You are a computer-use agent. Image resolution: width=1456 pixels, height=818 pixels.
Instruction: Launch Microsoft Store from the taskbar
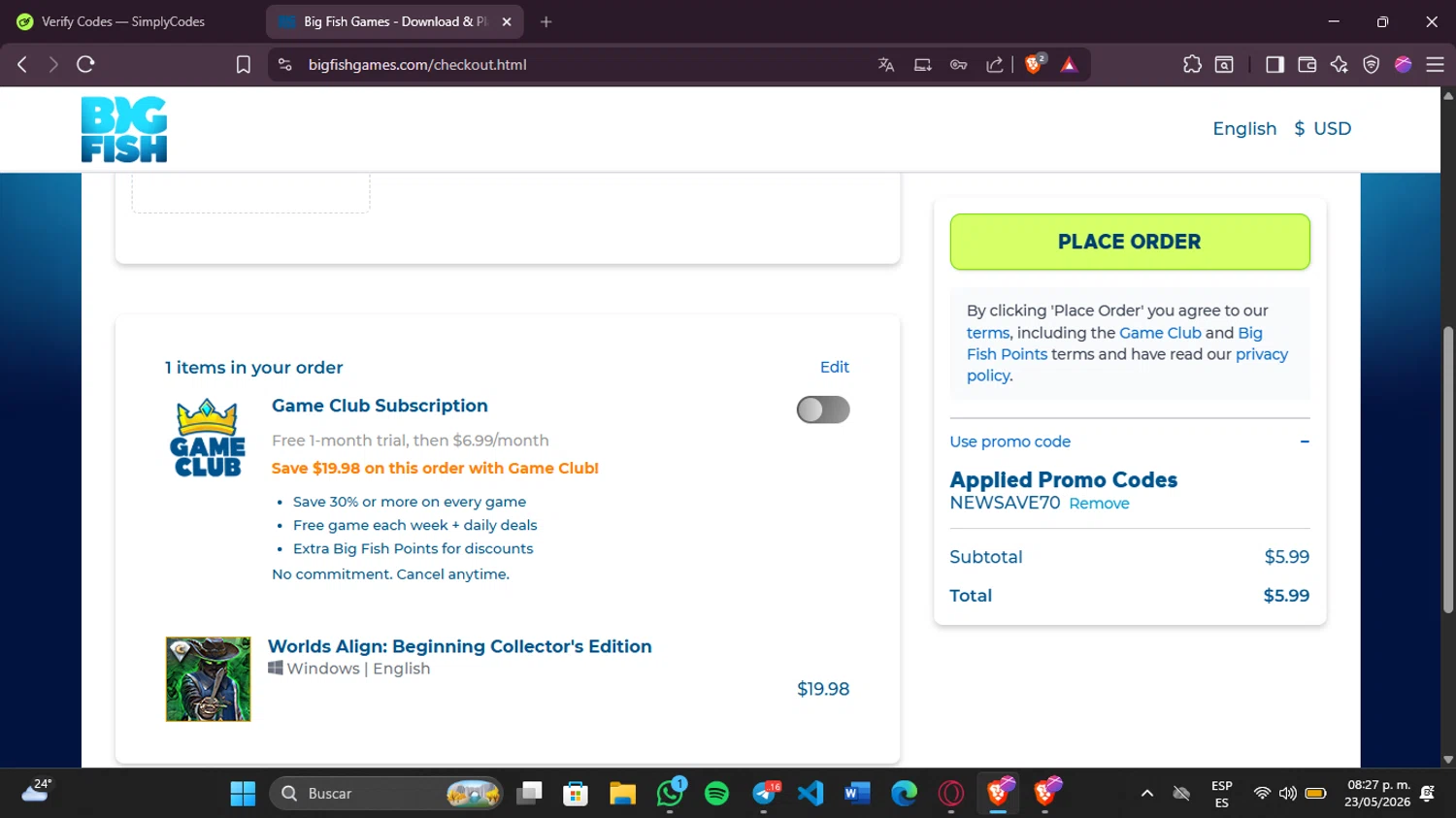(576, 794)
